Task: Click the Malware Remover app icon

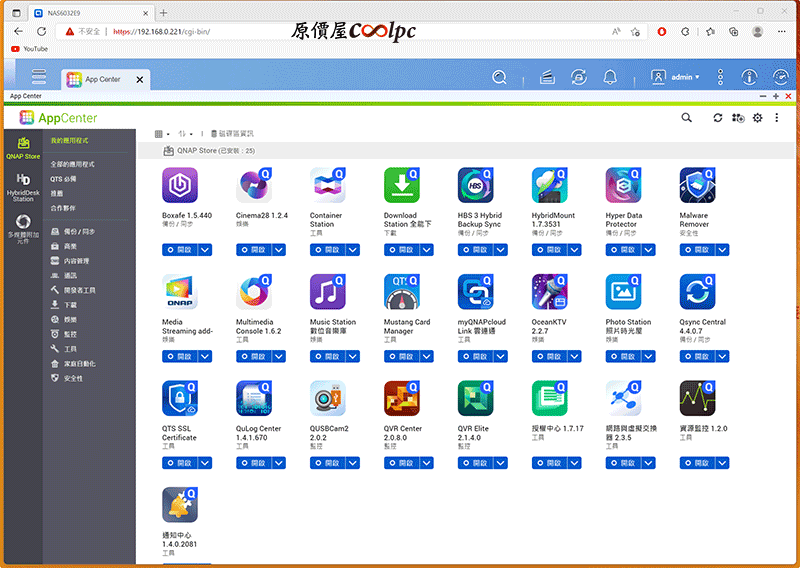Action: [x=697, y=185]
